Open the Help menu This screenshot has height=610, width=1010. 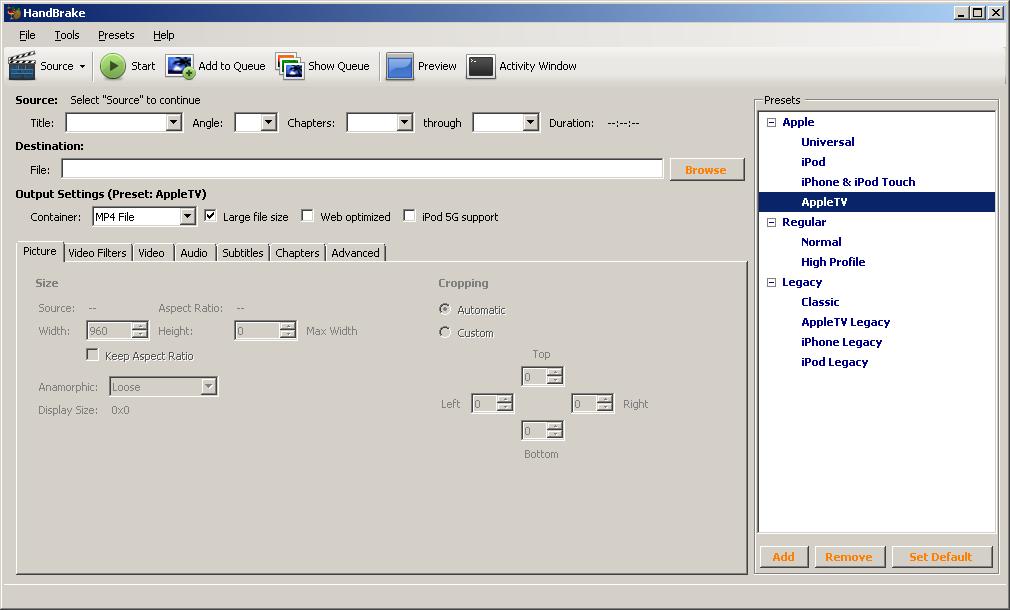[x=164, y=35]
